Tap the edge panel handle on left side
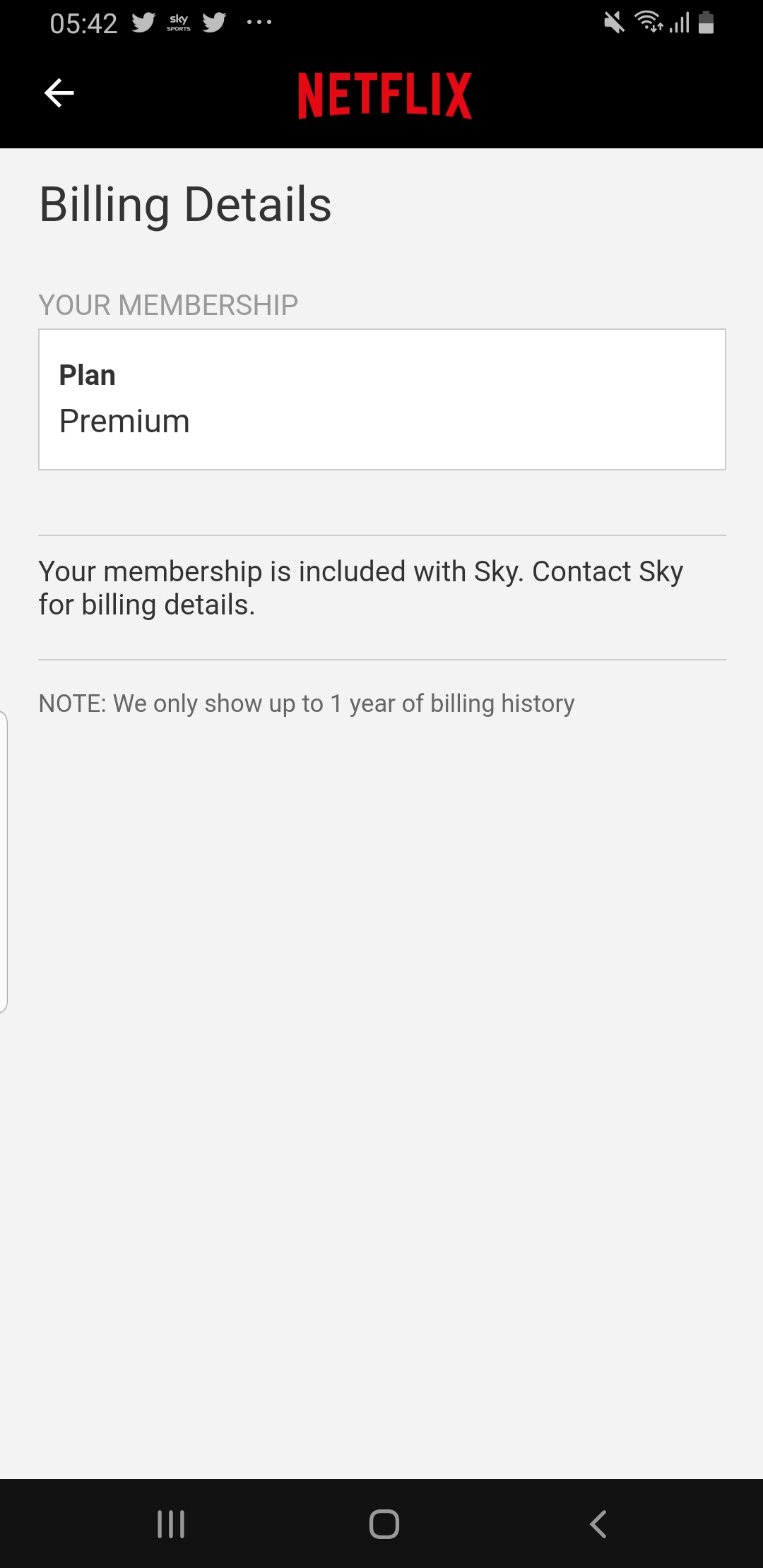 [x=4, y=862]
